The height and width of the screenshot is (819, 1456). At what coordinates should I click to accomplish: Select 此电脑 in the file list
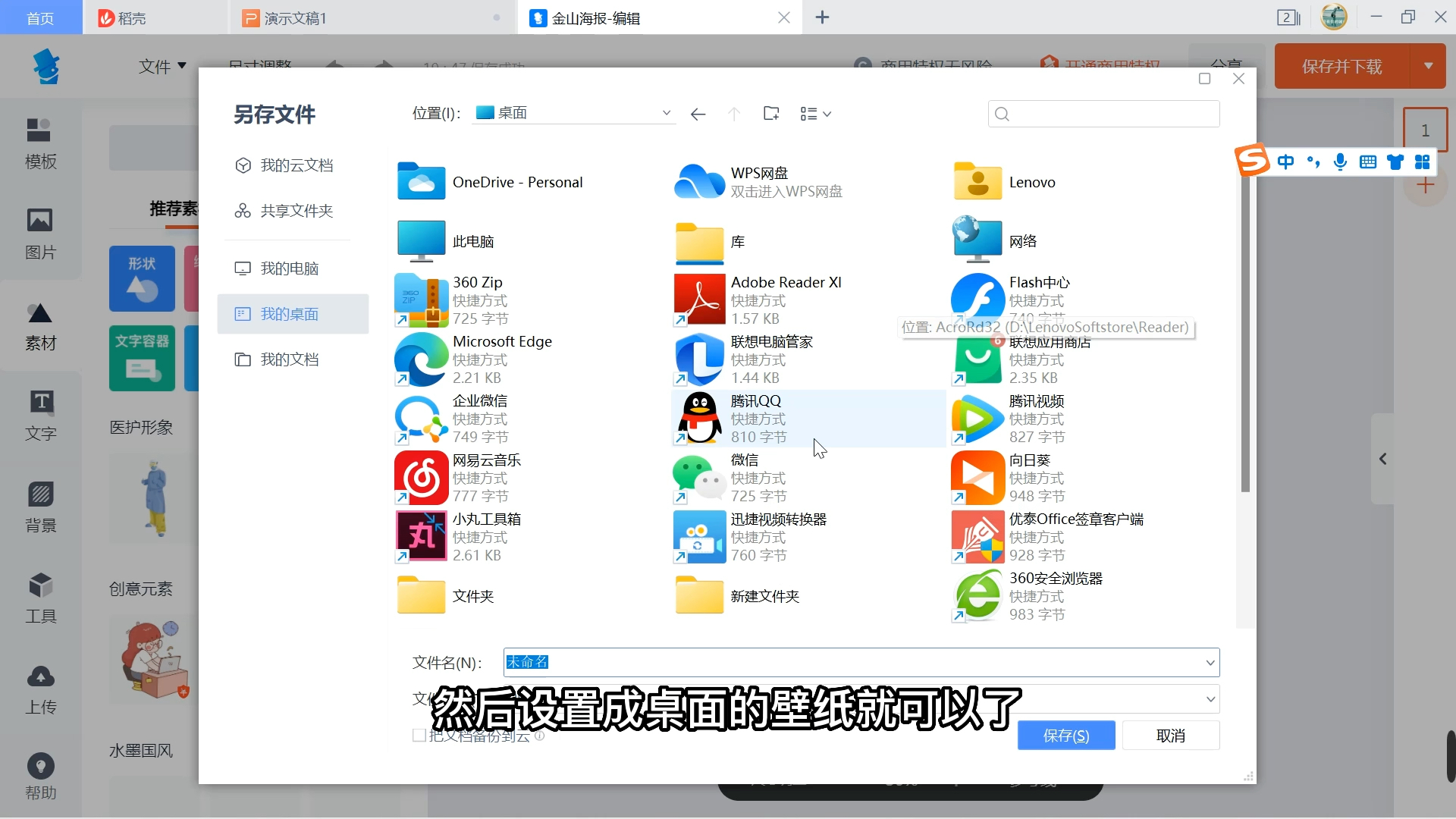[x=445, y=241]
